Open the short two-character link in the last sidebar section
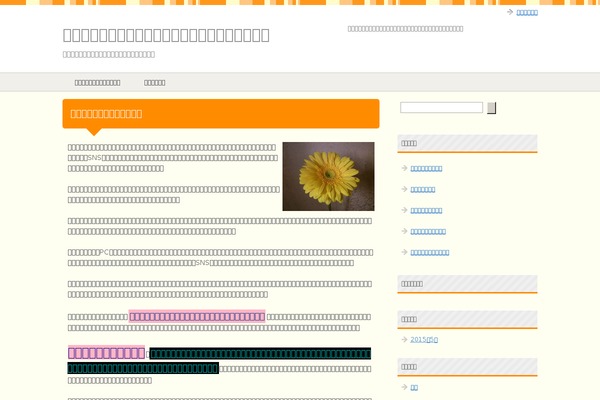The height and width of the screenshot is (400, 600). point(414,387)
